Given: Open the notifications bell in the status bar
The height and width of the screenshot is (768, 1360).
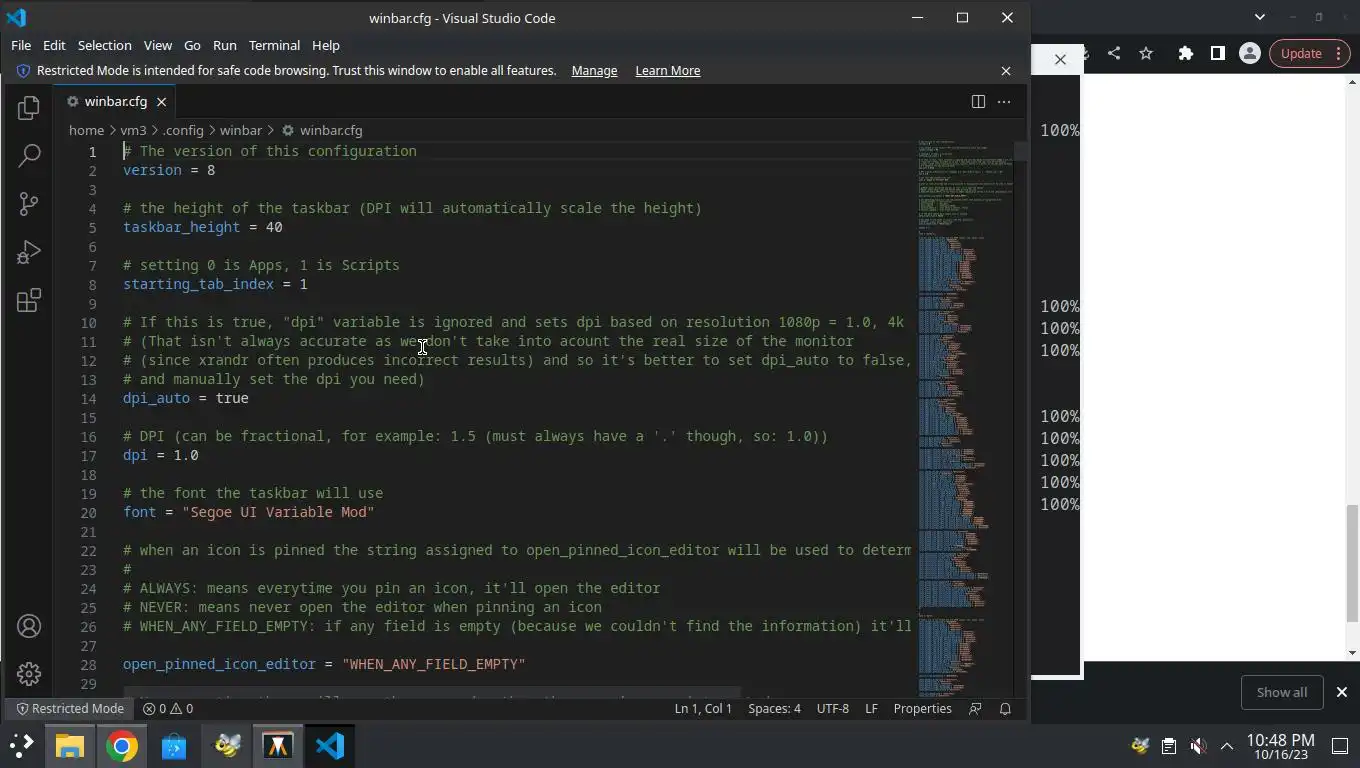Looking at the screenshot, I should [x=1006, y=708].
